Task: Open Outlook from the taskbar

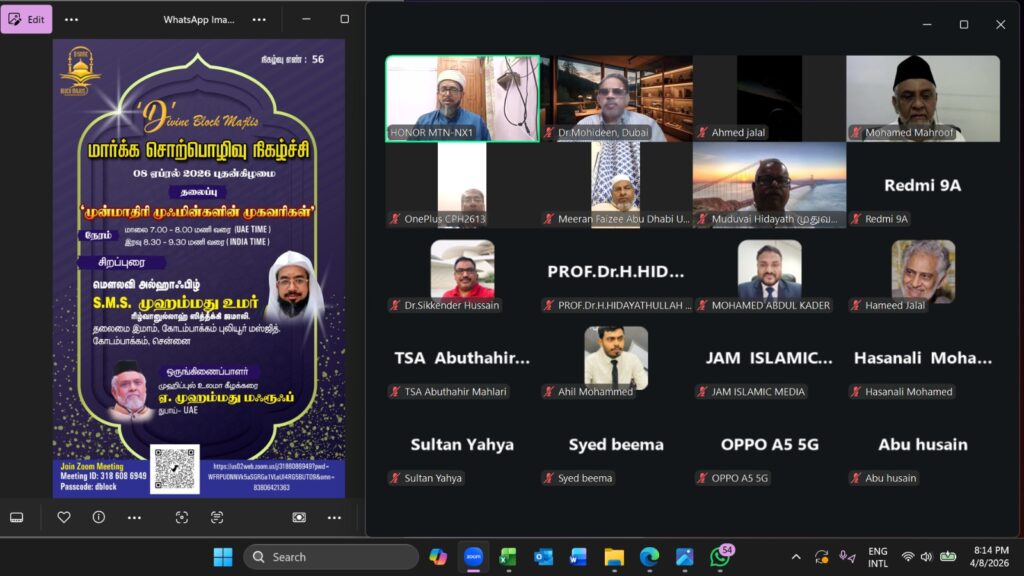Action: coord(543,557)
